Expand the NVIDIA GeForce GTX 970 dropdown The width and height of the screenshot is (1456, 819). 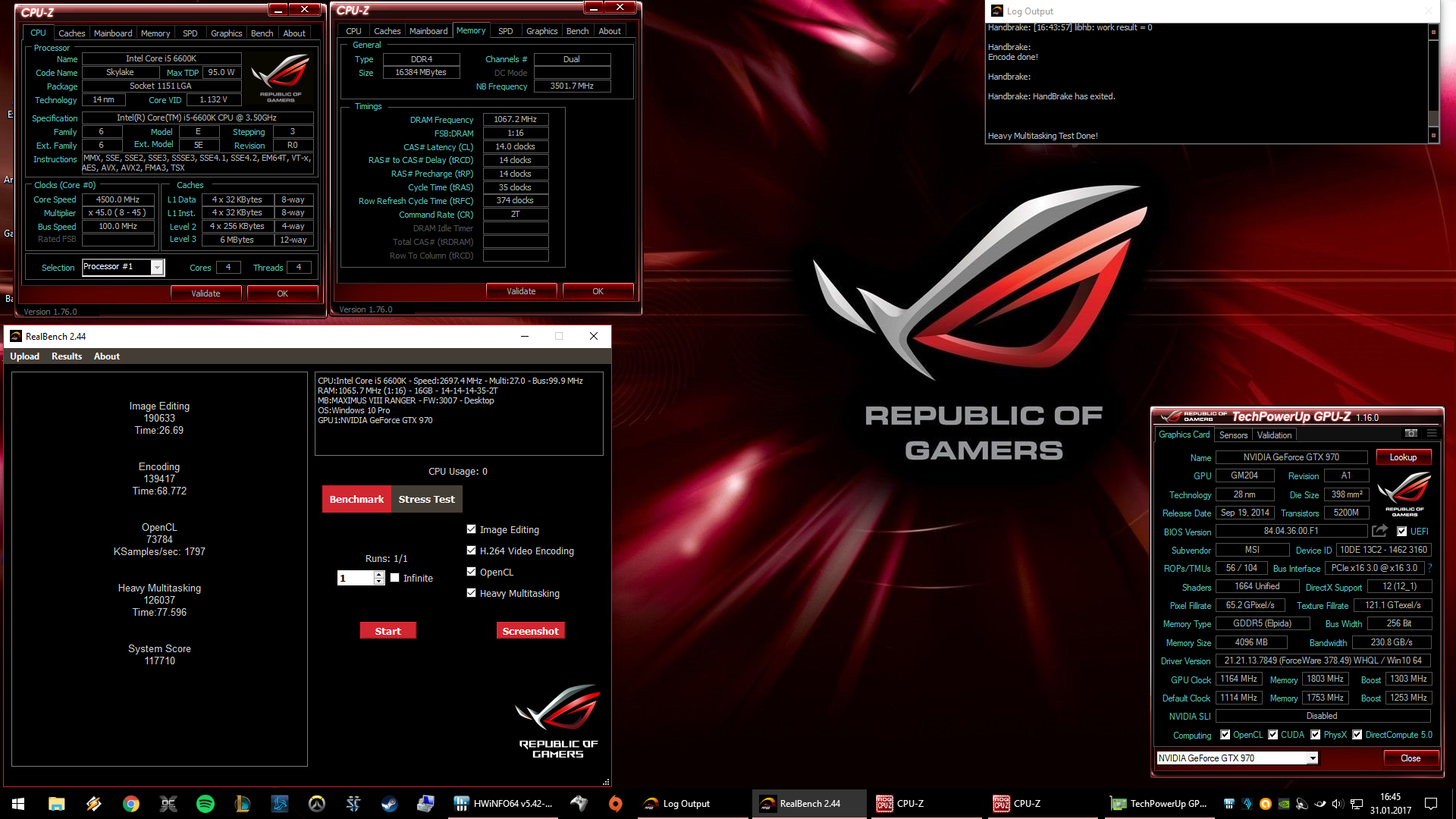1312,758
